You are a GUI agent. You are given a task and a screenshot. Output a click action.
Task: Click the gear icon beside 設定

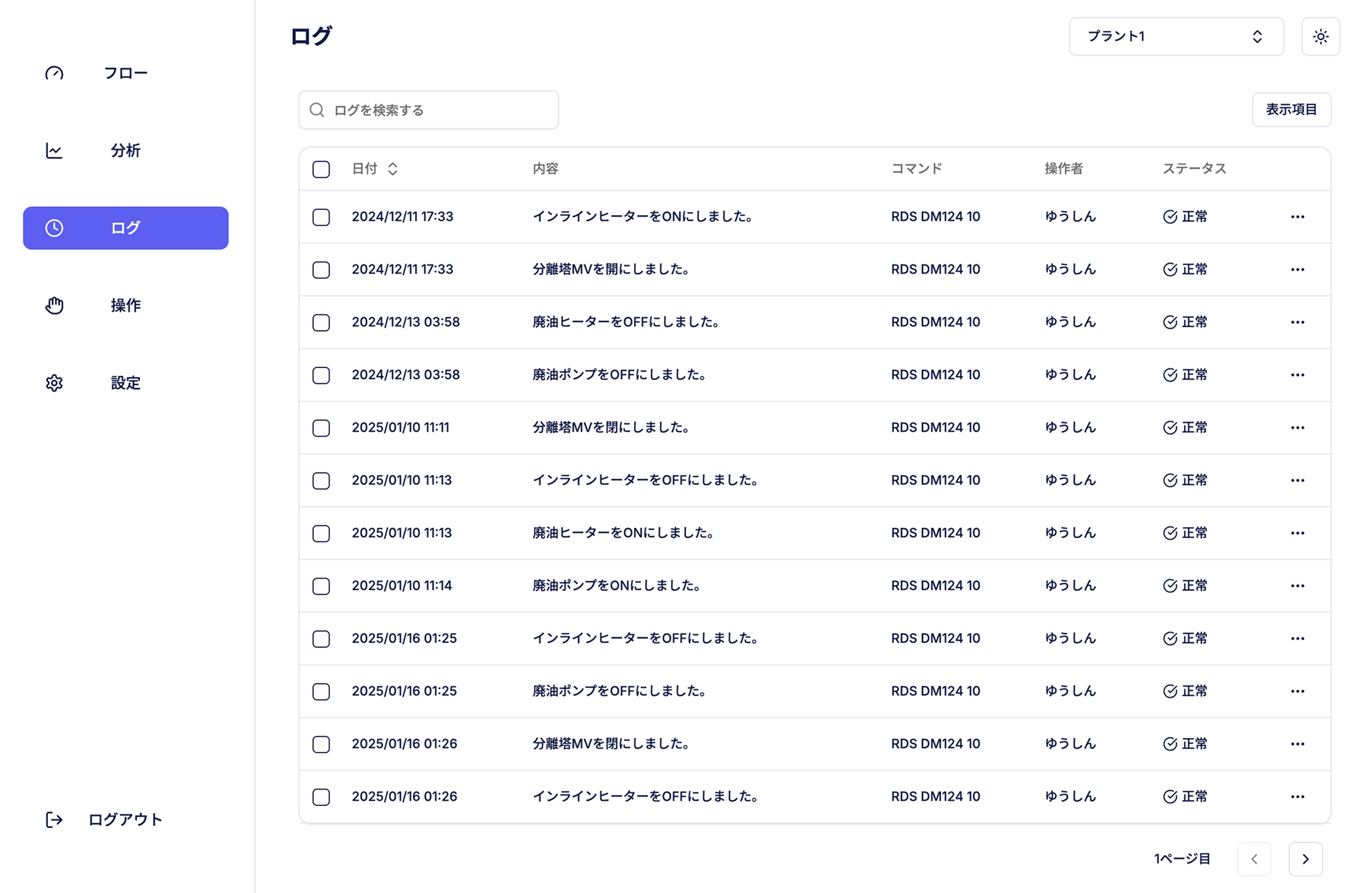54,383
